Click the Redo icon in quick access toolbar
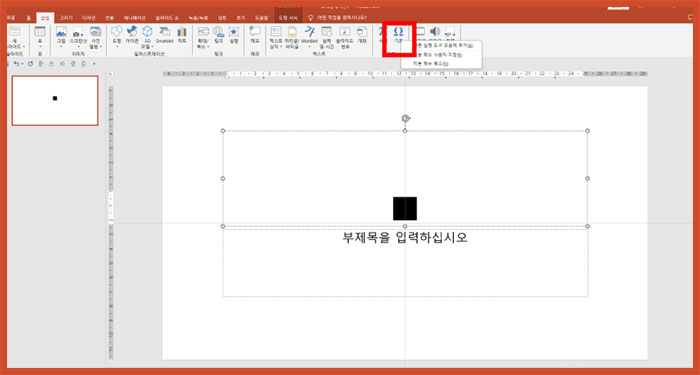Screen dimensions: 700x375 pyautogui.click(x=30, y=63)
